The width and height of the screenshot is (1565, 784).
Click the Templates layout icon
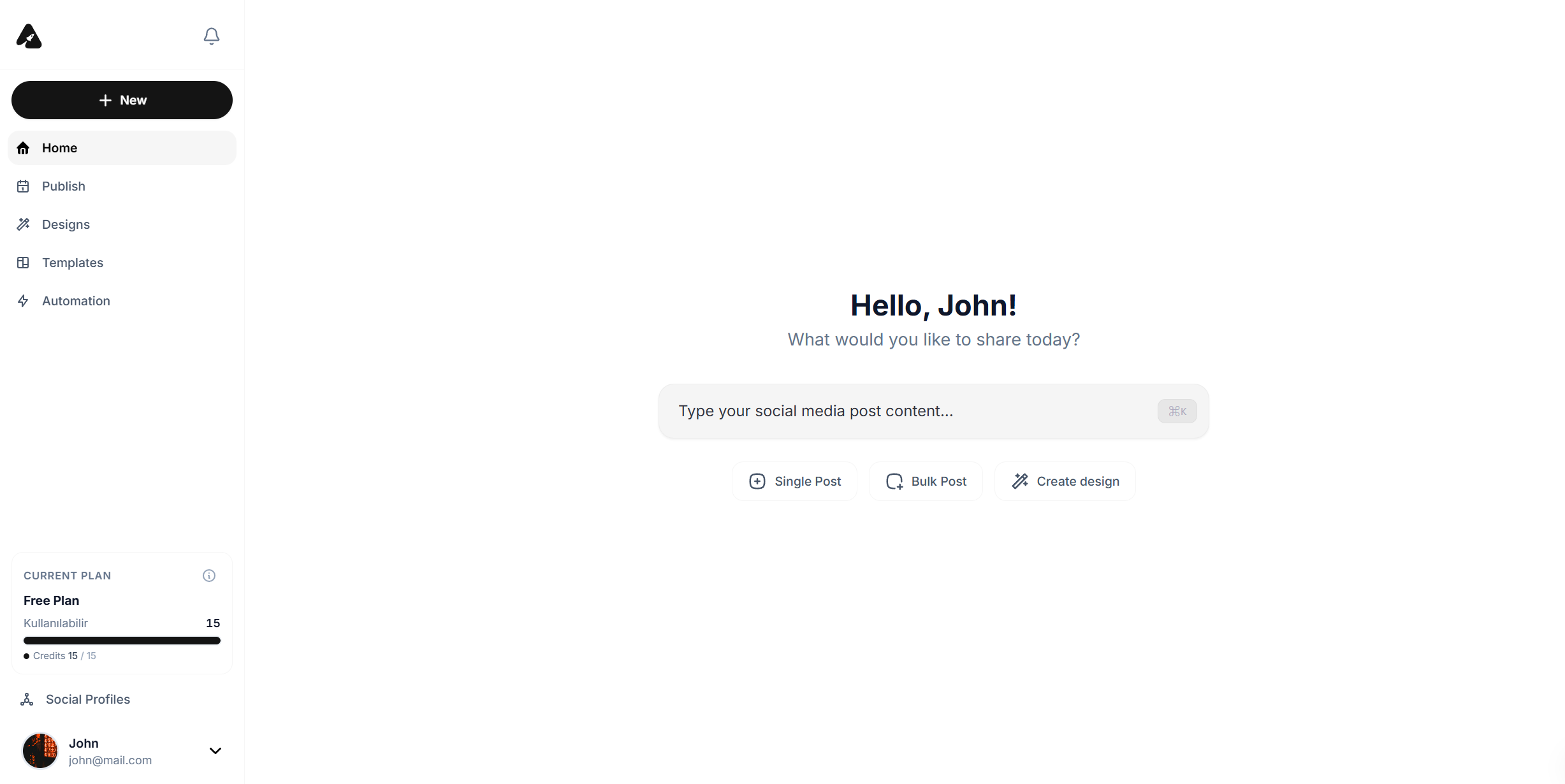click(x=23, y=263)
